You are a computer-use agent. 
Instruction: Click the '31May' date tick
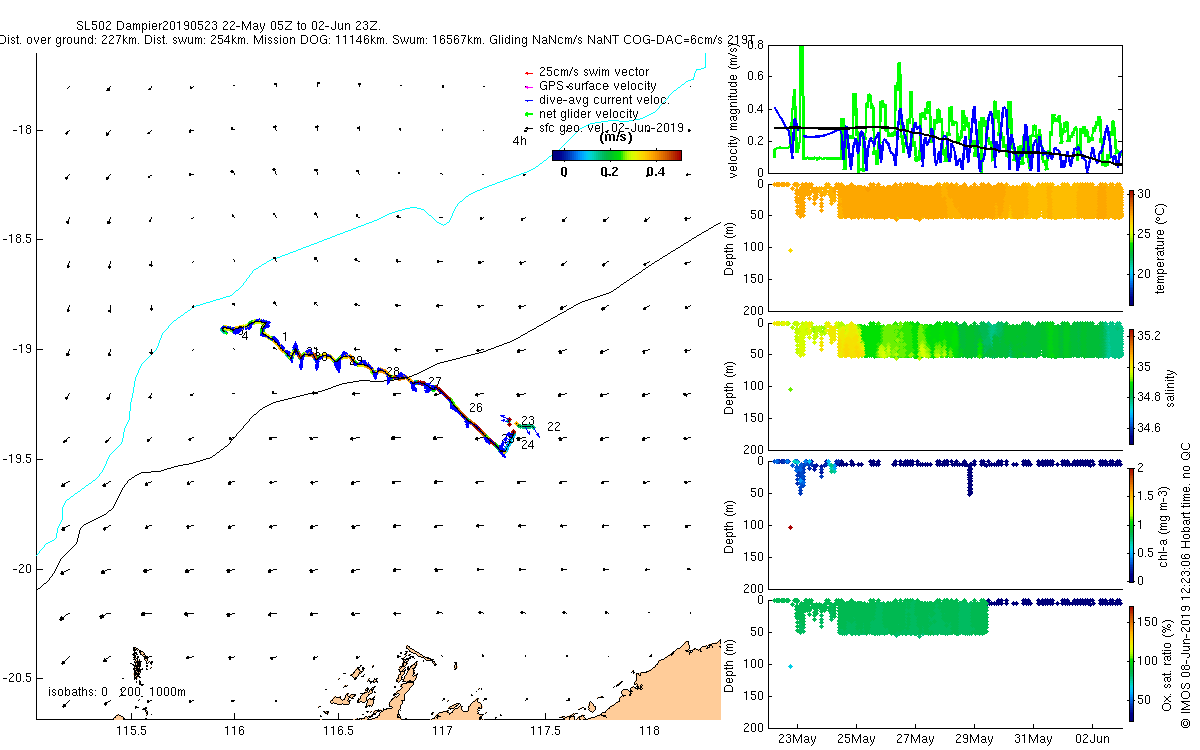[x=1033, y=739]
